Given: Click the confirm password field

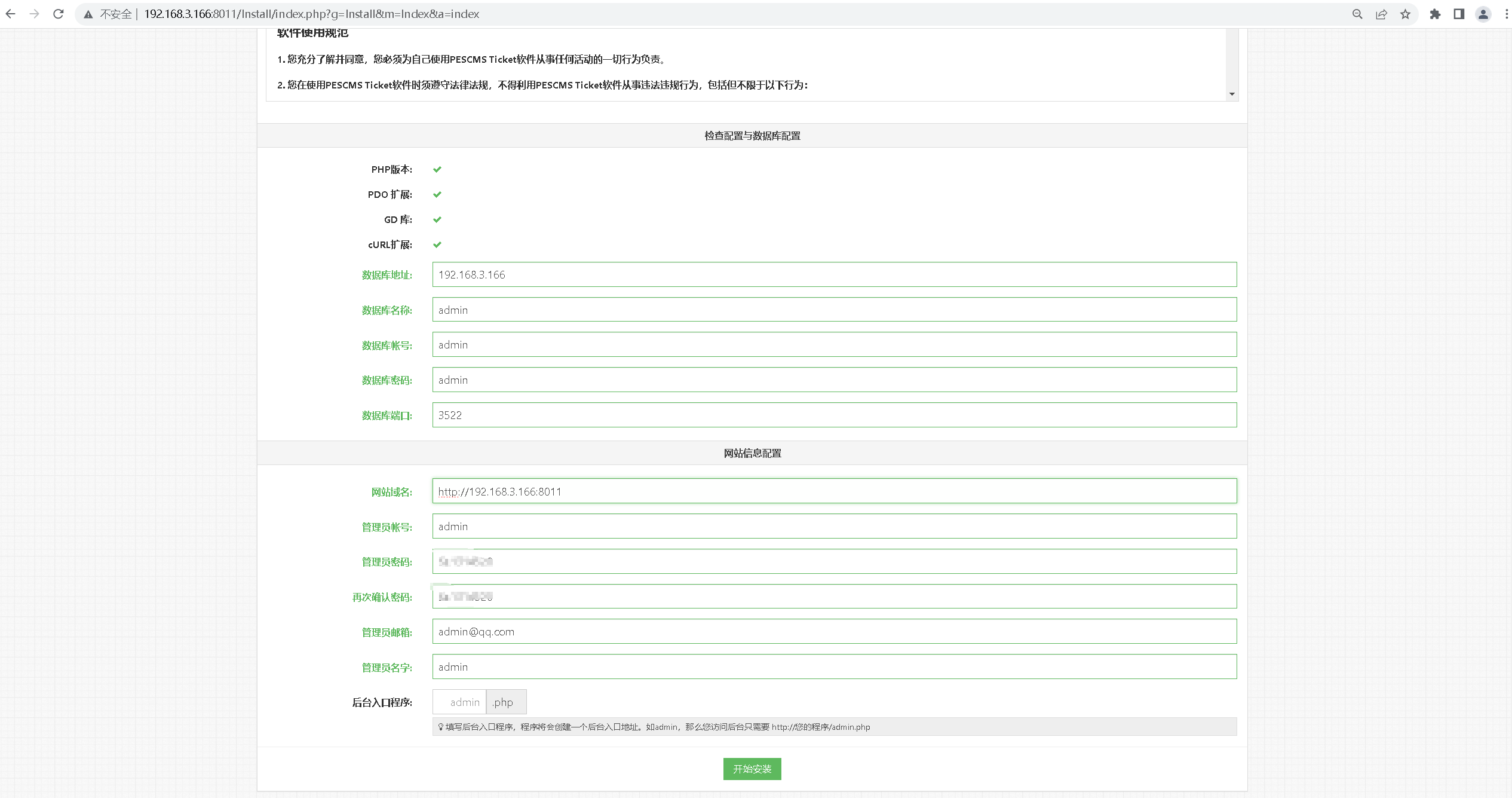Looking at the screenshot, I should click(x=834, y=597).
